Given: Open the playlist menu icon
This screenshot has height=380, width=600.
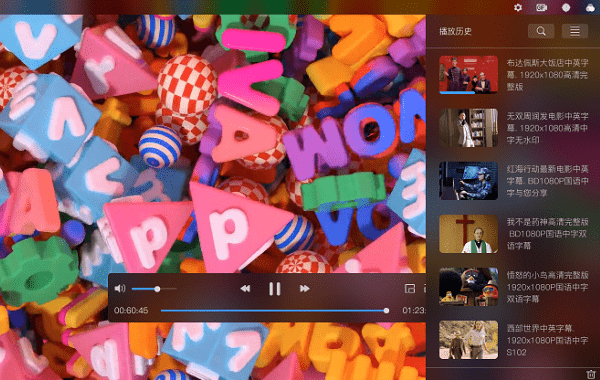Looking at the screenshot, I should pyautogui.click(x=575, y=31).
